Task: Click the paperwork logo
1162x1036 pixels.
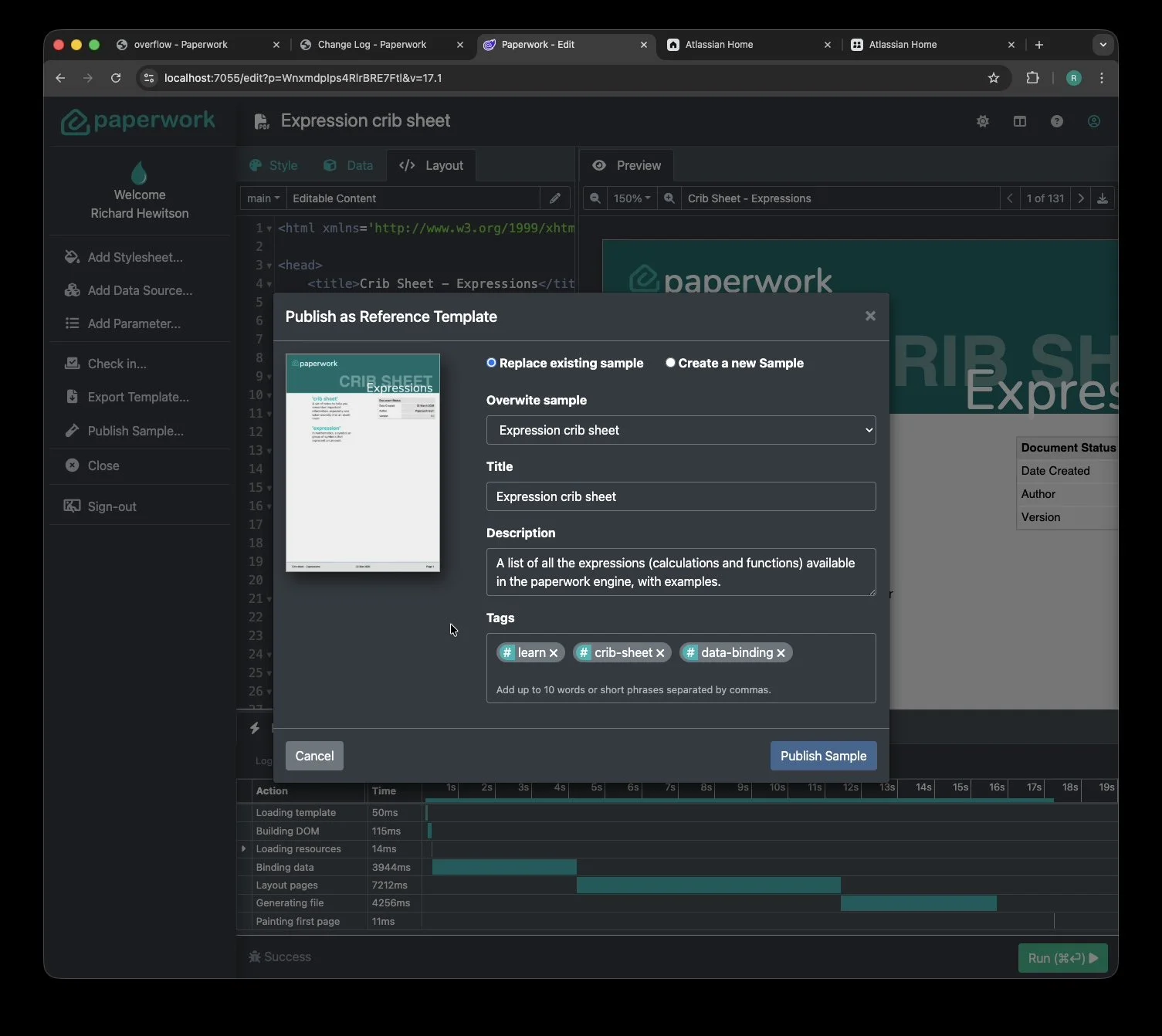Action: click(138, 121)
